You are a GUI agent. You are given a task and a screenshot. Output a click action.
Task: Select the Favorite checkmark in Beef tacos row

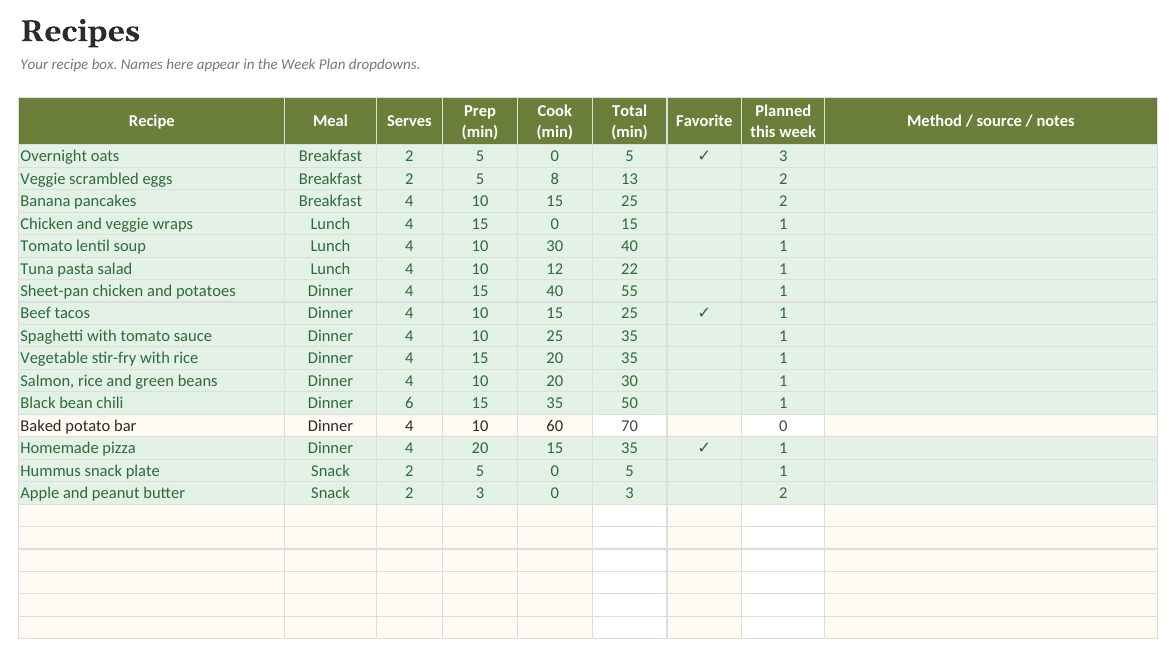(704, 314)
